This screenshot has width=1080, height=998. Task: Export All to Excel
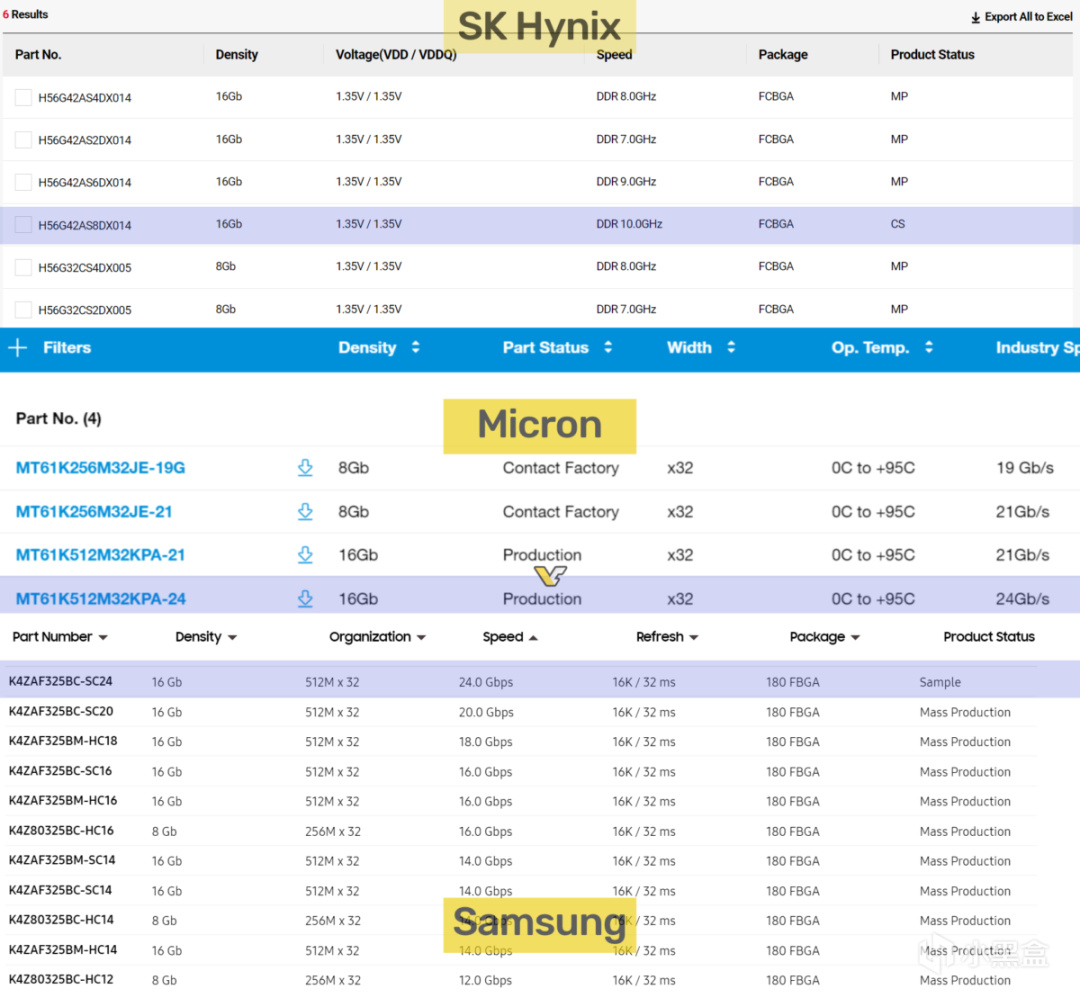click(x=1021, y=17)
